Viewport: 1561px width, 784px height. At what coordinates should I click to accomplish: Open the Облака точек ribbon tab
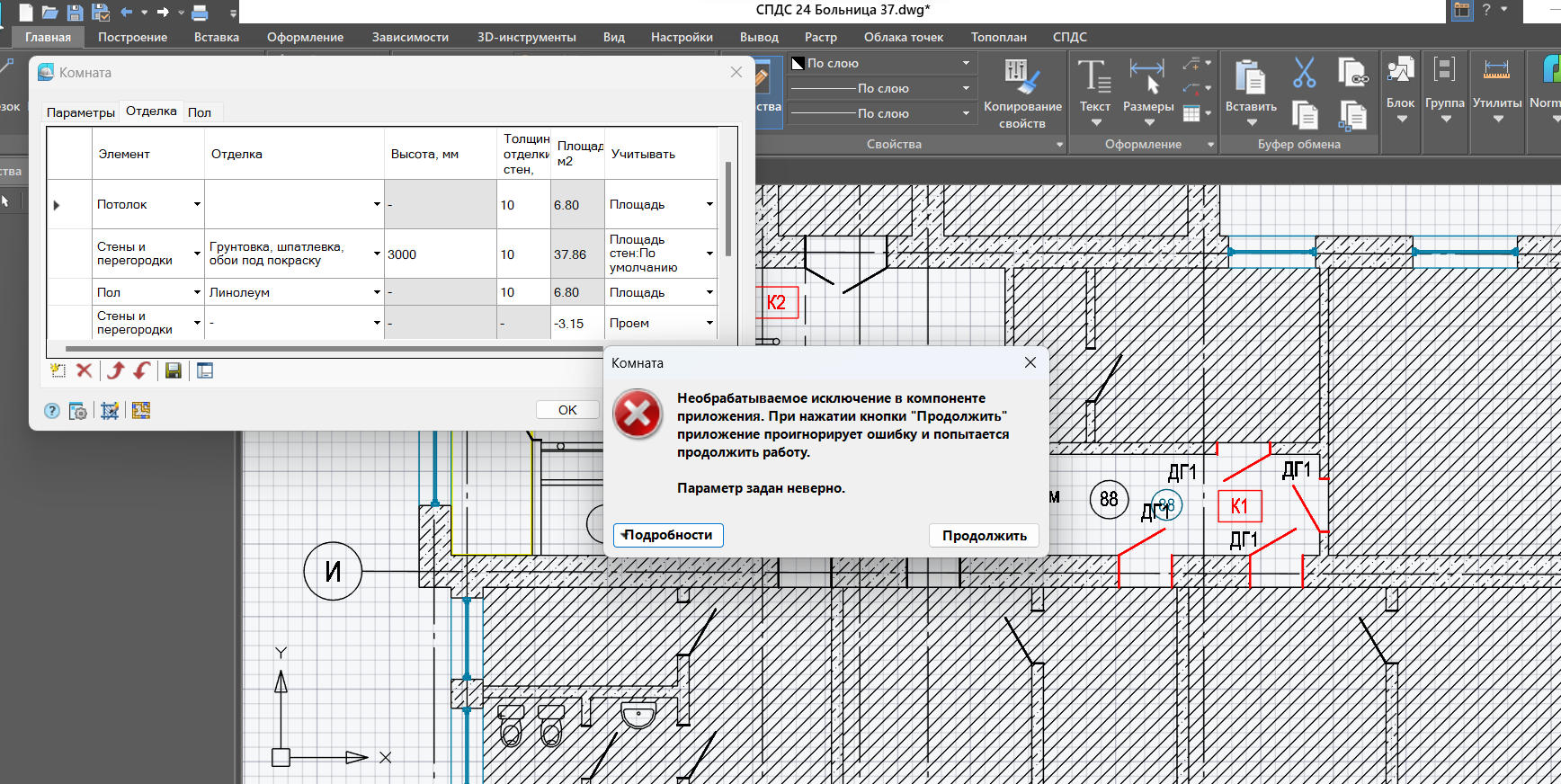(904, 37)
